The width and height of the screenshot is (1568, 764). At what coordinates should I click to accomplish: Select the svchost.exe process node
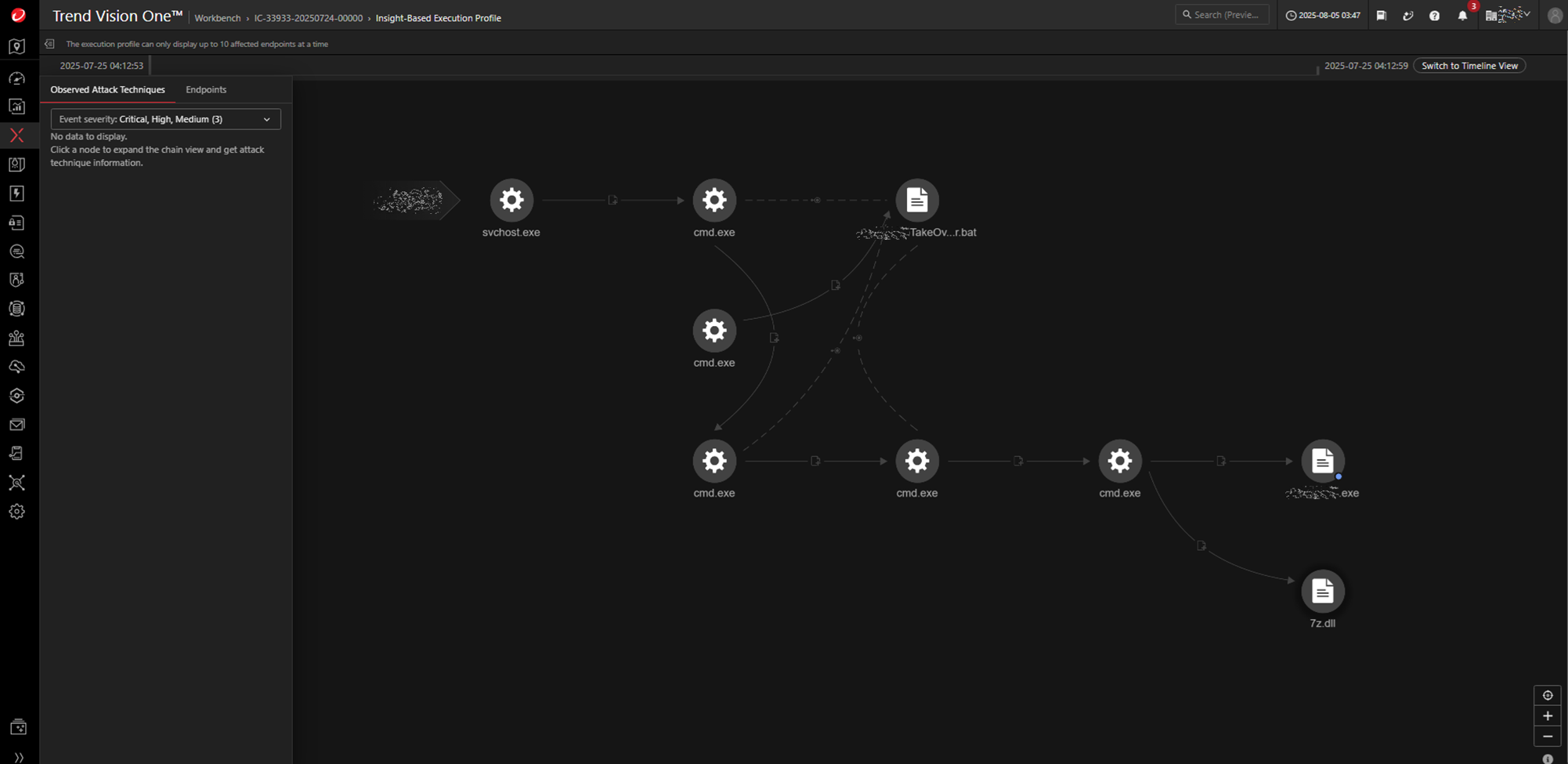[511, 201]
